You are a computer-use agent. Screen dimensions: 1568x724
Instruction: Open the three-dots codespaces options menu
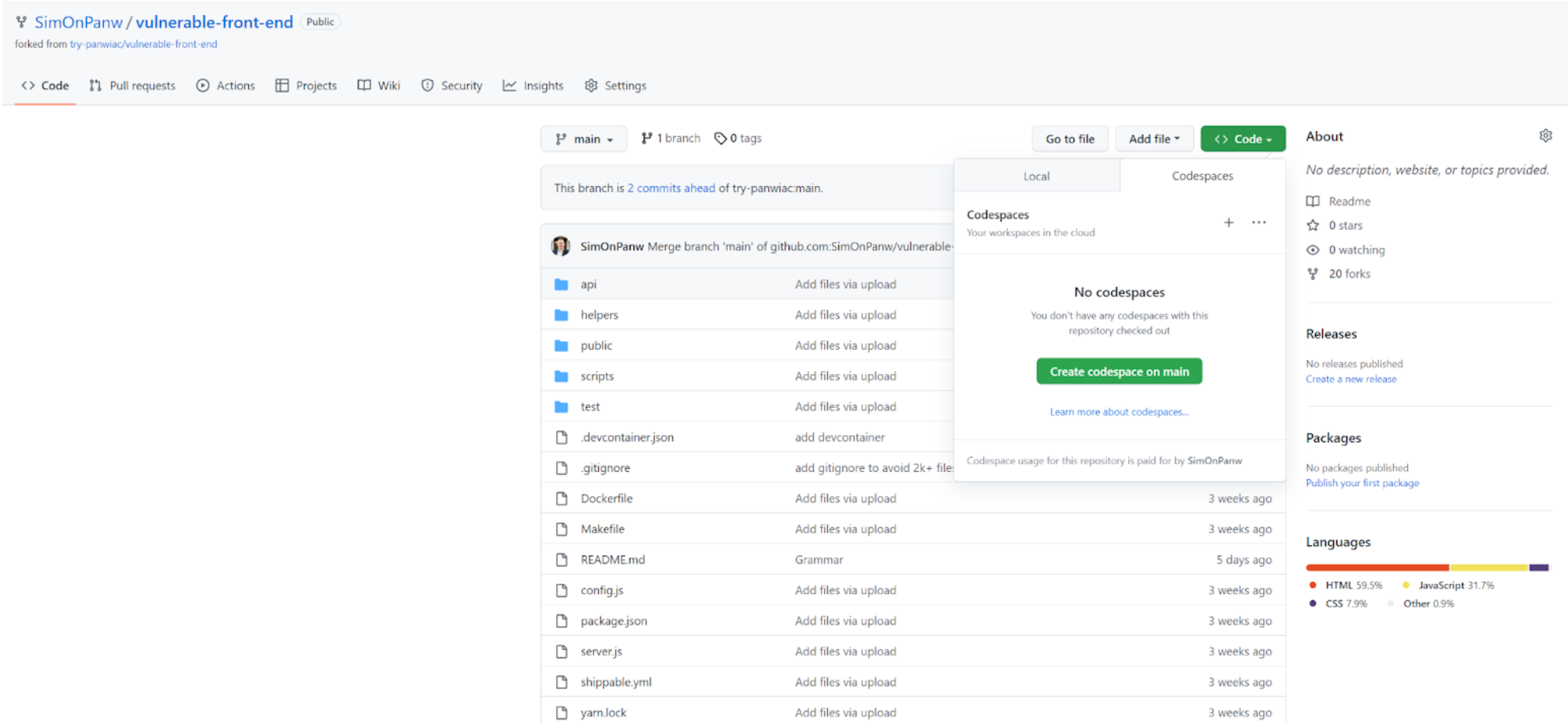coord(1258,222)
